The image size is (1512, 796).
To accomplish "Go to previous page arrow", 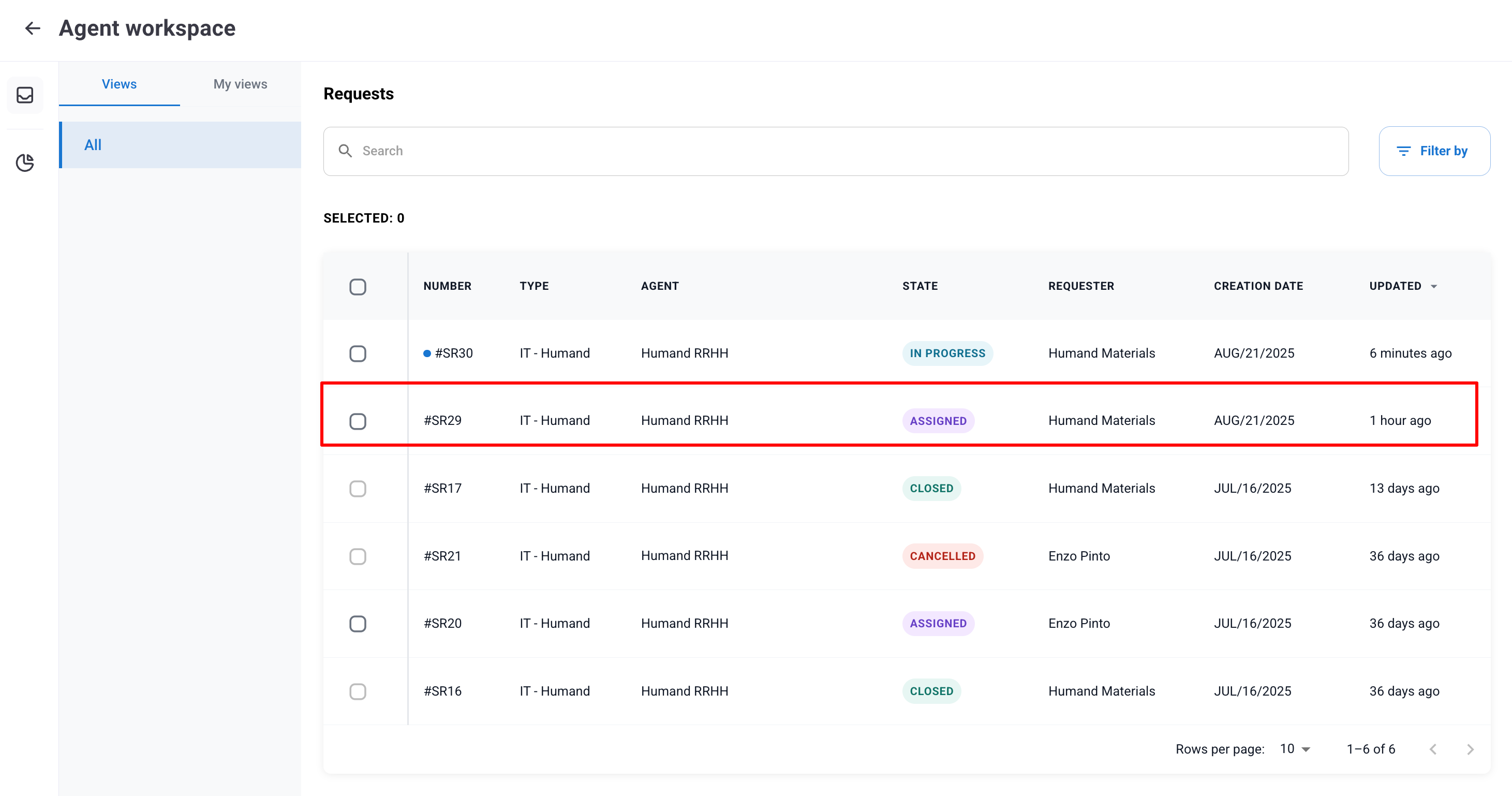I will click(x=1433, y=749).
